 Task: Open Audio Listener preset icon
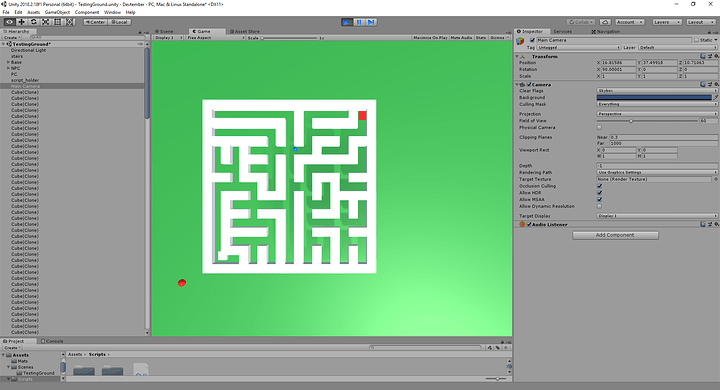709,224
